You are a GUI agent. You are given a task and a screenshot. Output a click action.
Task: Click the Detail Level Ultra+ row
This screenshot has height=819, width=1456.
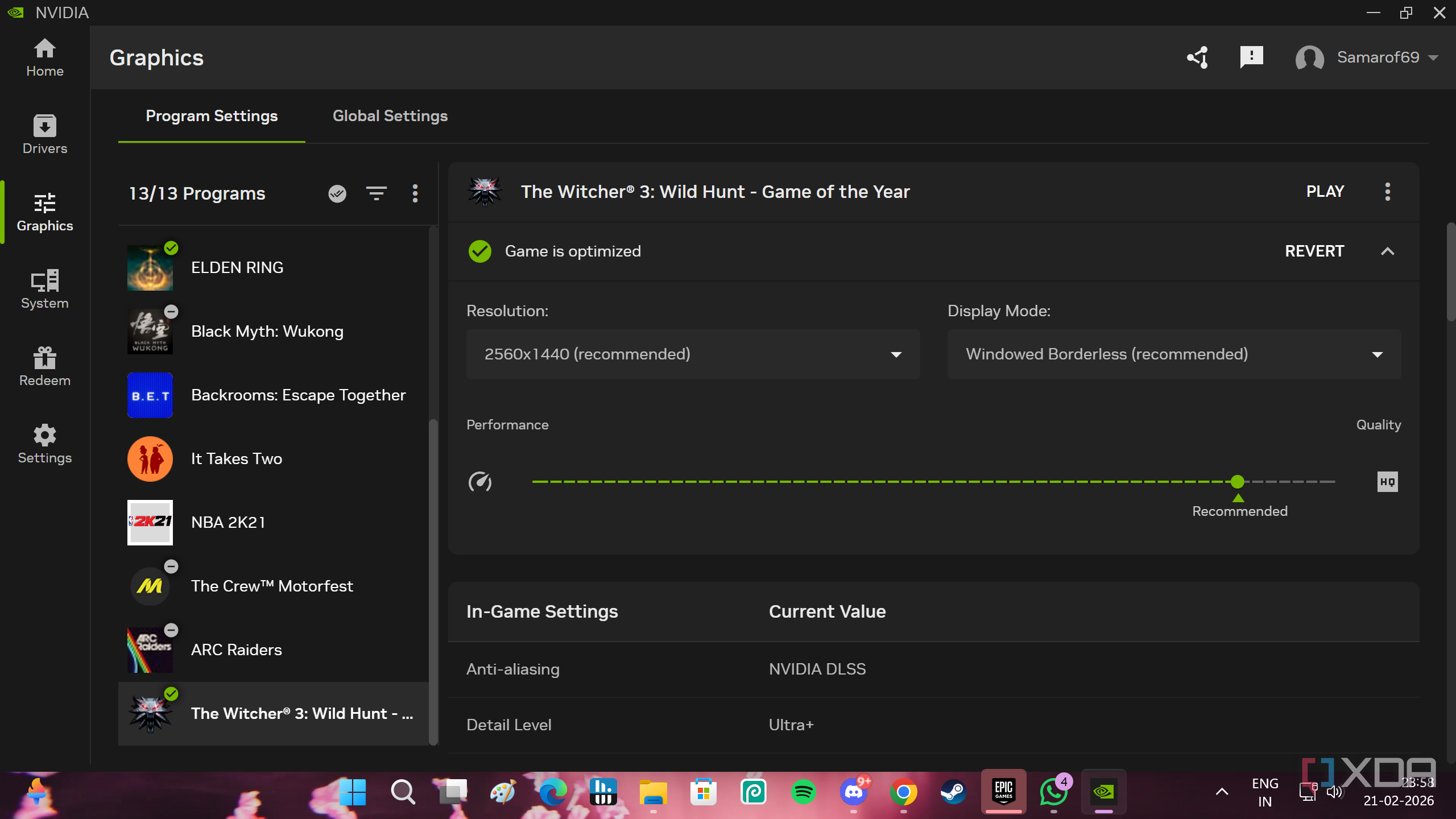point(933,725)
